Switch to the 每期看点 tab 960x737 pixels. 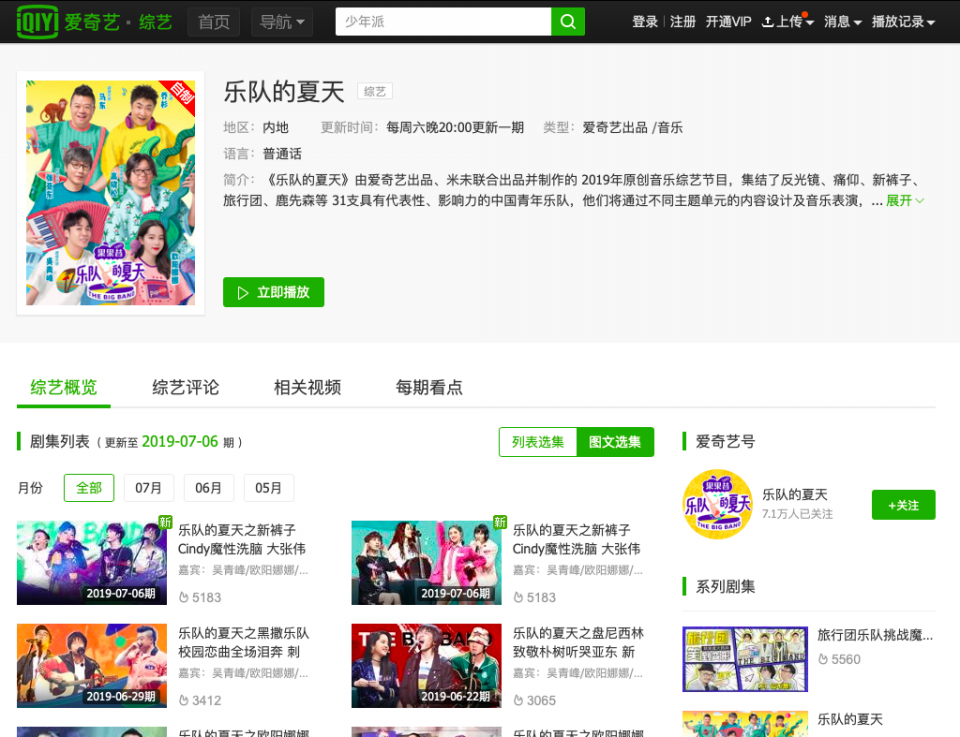coord(429,387)
